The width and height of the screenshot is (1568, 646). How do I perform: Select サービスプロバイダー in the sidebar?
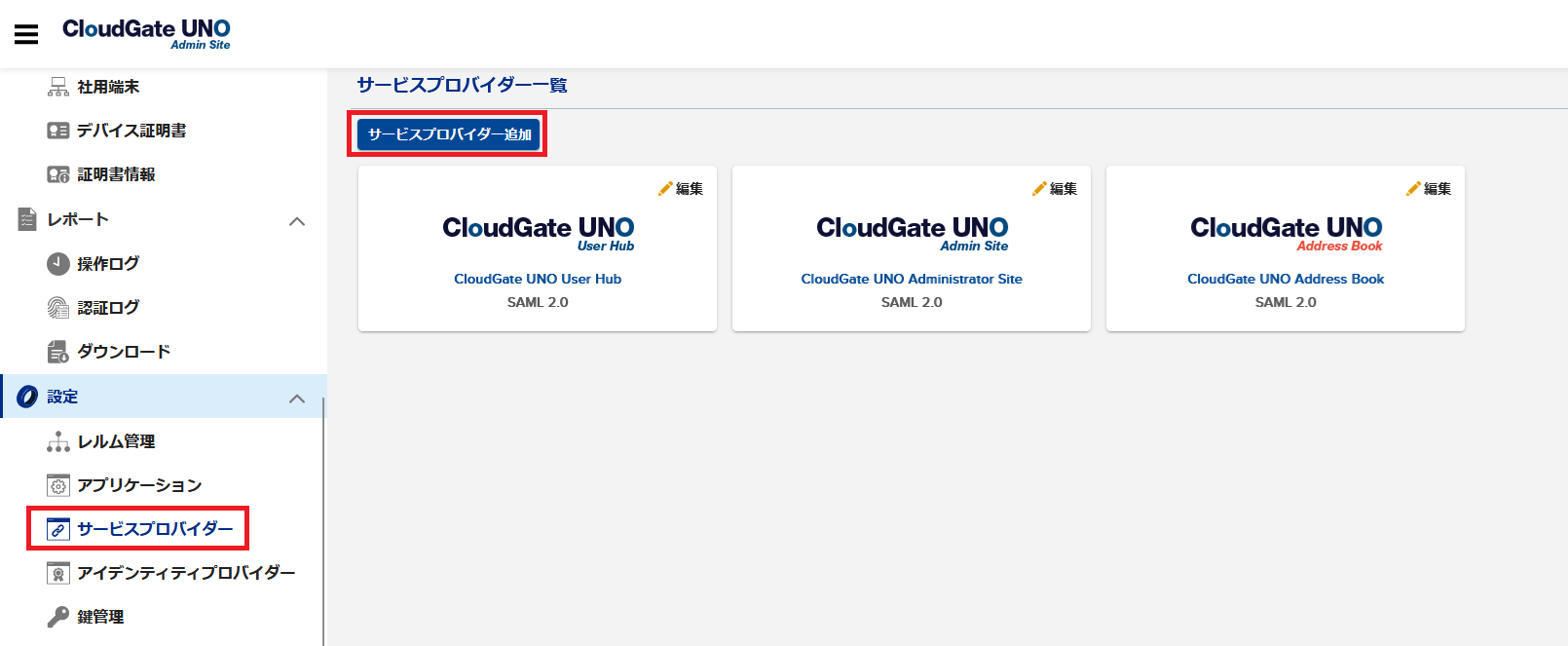click(155, 529)
